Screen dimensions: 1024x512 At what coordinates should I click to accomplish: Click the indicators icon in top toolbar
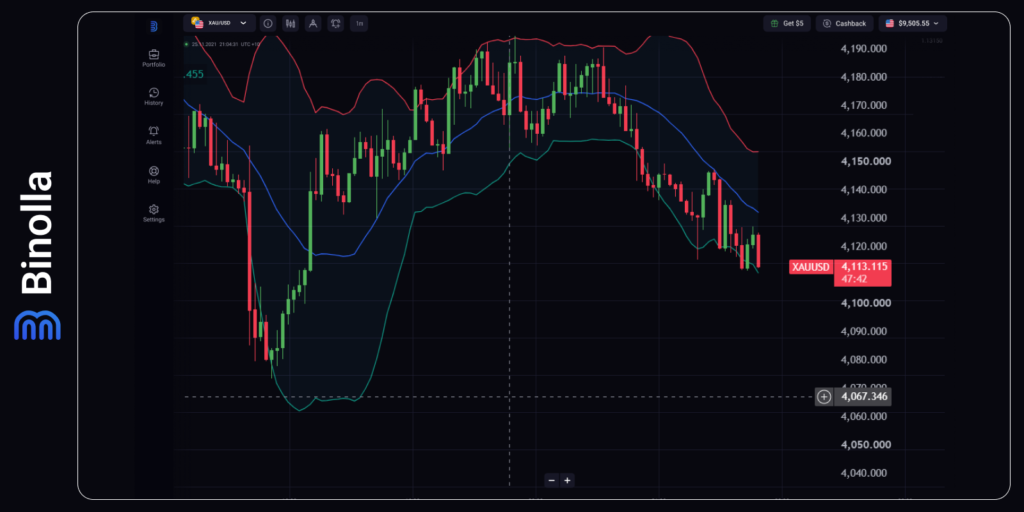tap(336, 24)
